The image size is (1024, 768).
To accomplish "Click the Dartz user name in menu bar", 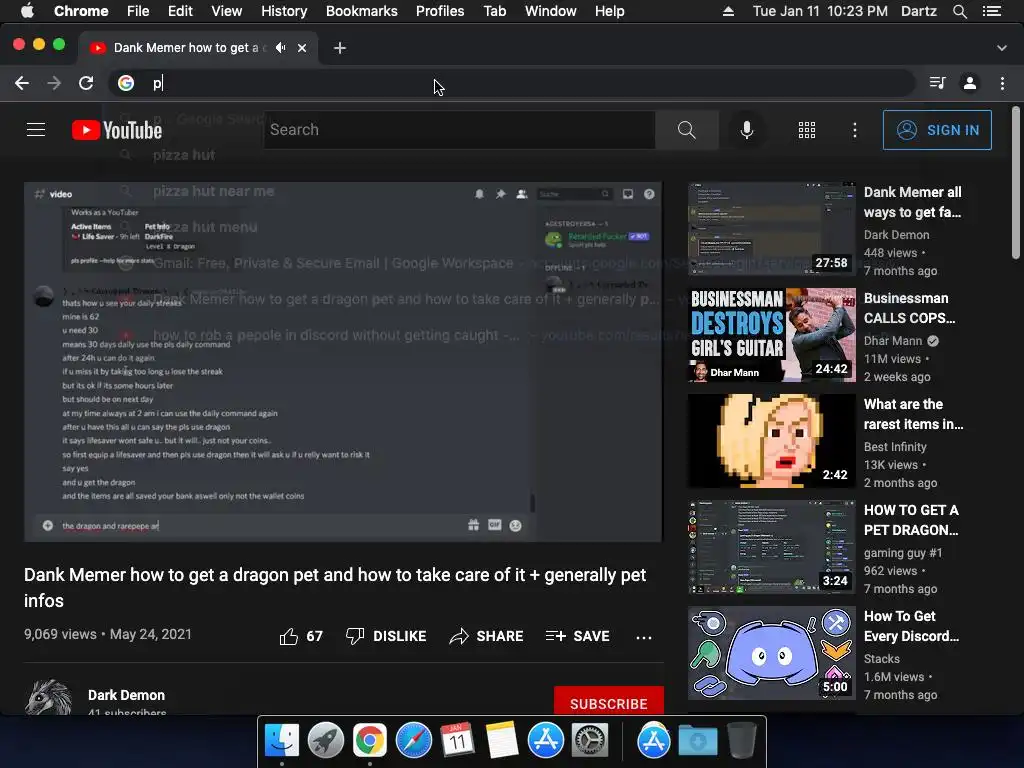I will coord(919,11).
